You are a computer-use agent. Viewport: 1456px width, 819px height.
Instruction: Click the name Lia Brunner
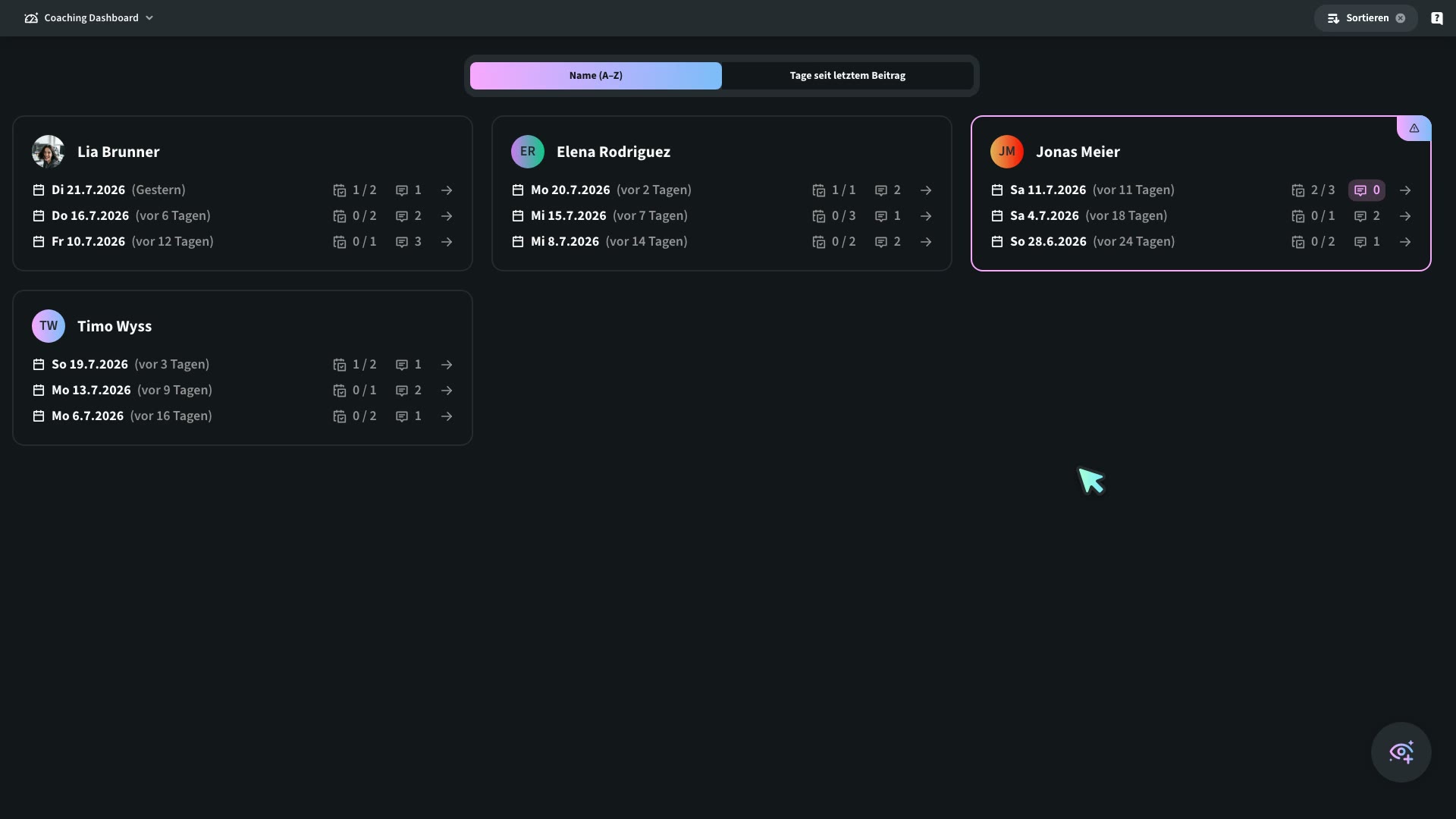(x=118, y=152)
